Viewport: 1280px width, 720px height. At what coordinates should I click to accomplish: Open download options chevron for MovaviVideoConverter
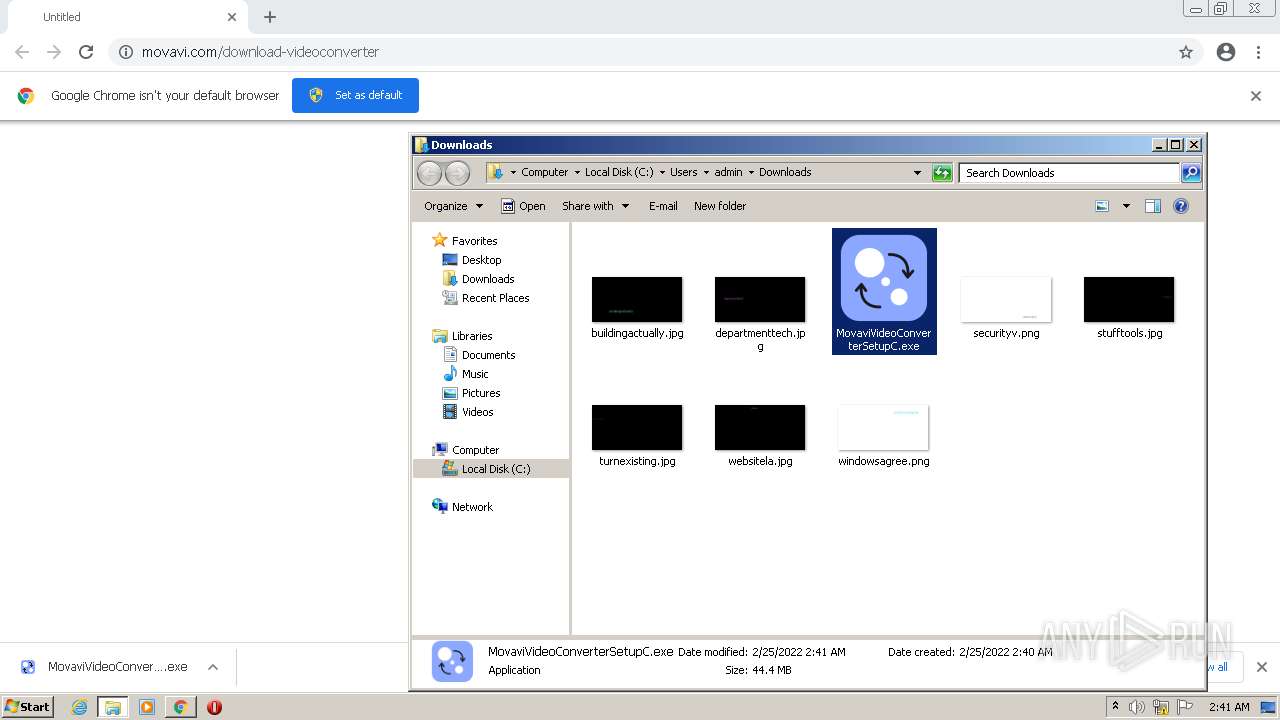pyautogui.click(x=212, y=667)
